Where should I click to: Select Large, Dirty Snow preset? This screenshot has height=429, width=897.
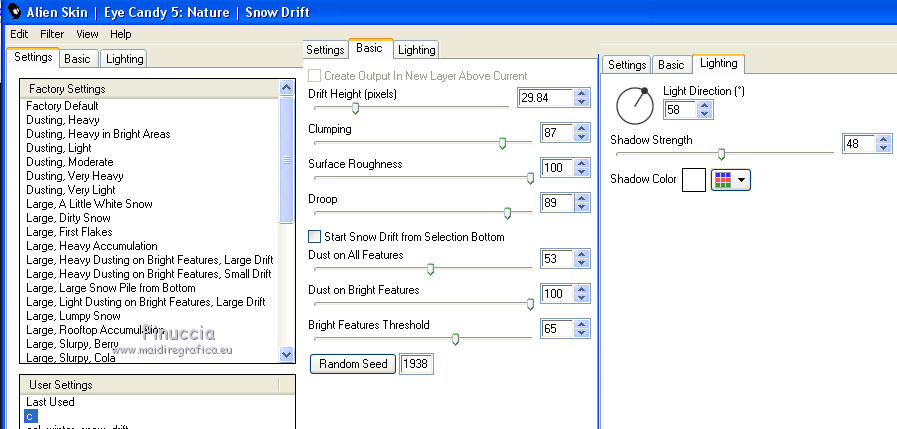(x=69, y=218)
